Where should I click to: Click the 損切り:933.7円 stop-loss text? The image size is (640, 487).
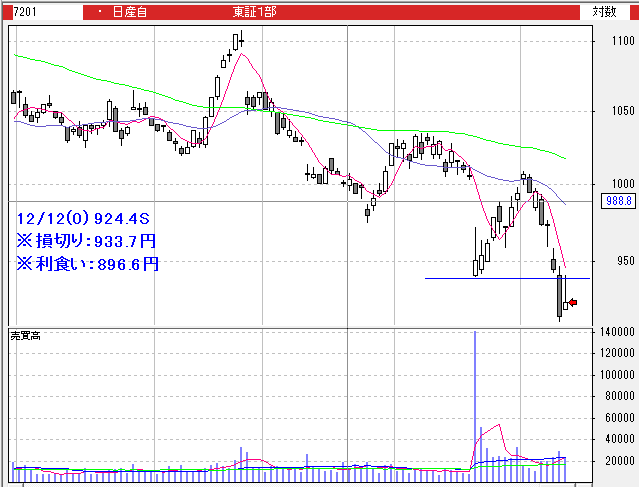coord(87,241)
